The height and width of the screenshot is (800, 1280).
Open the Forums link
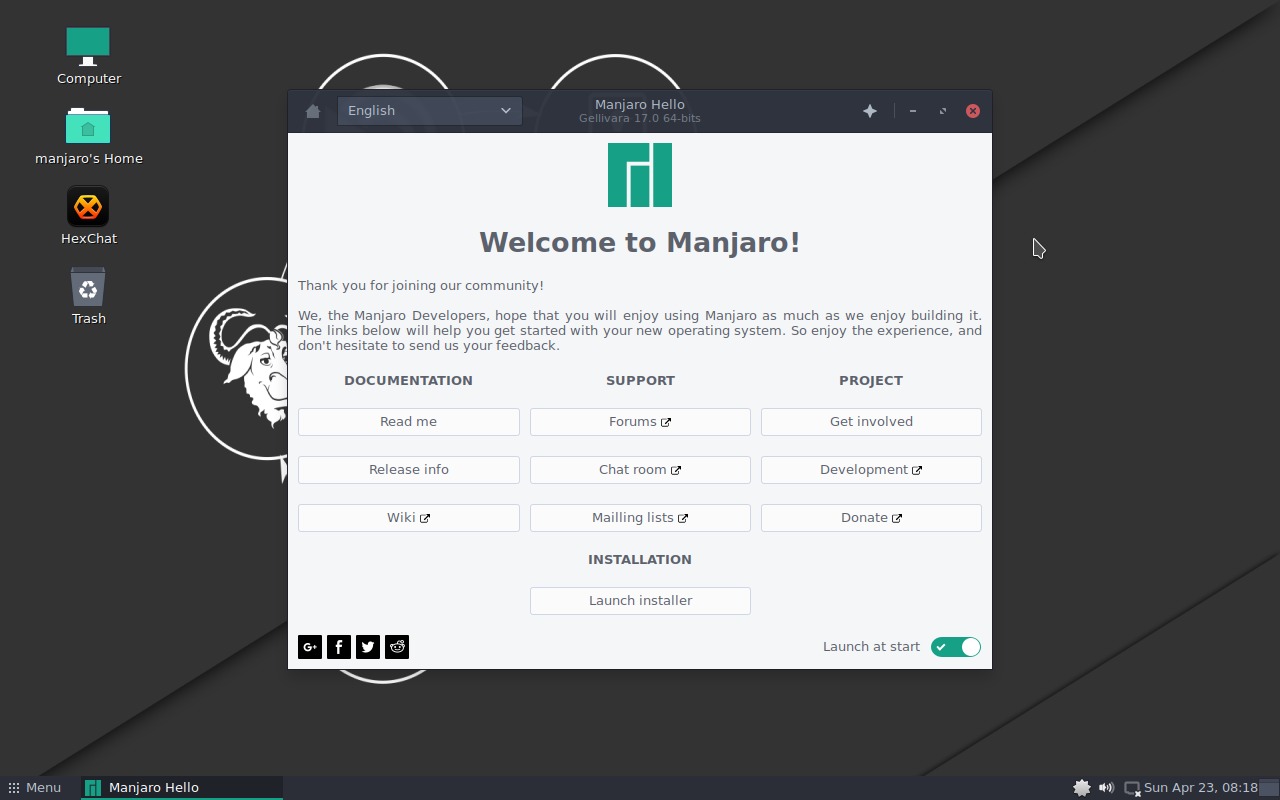click(x=640, y=421)
